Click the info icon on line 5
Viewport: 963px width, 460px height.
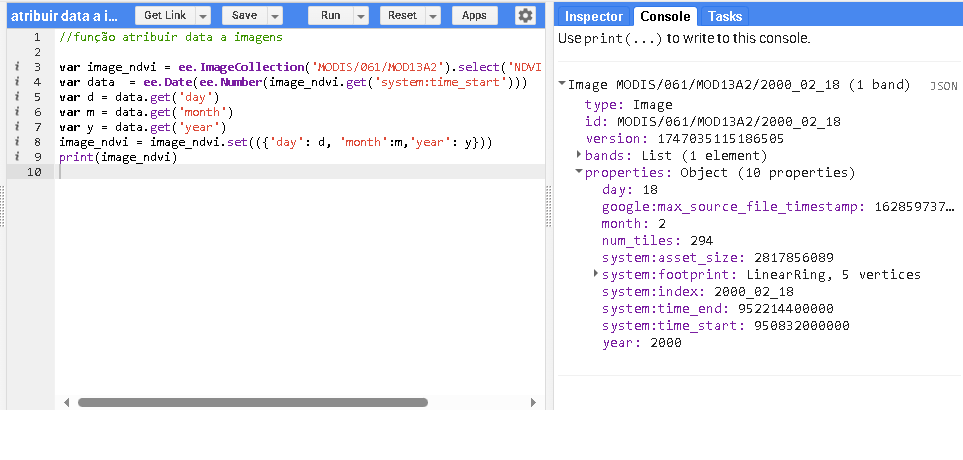(x=19, y=97)
